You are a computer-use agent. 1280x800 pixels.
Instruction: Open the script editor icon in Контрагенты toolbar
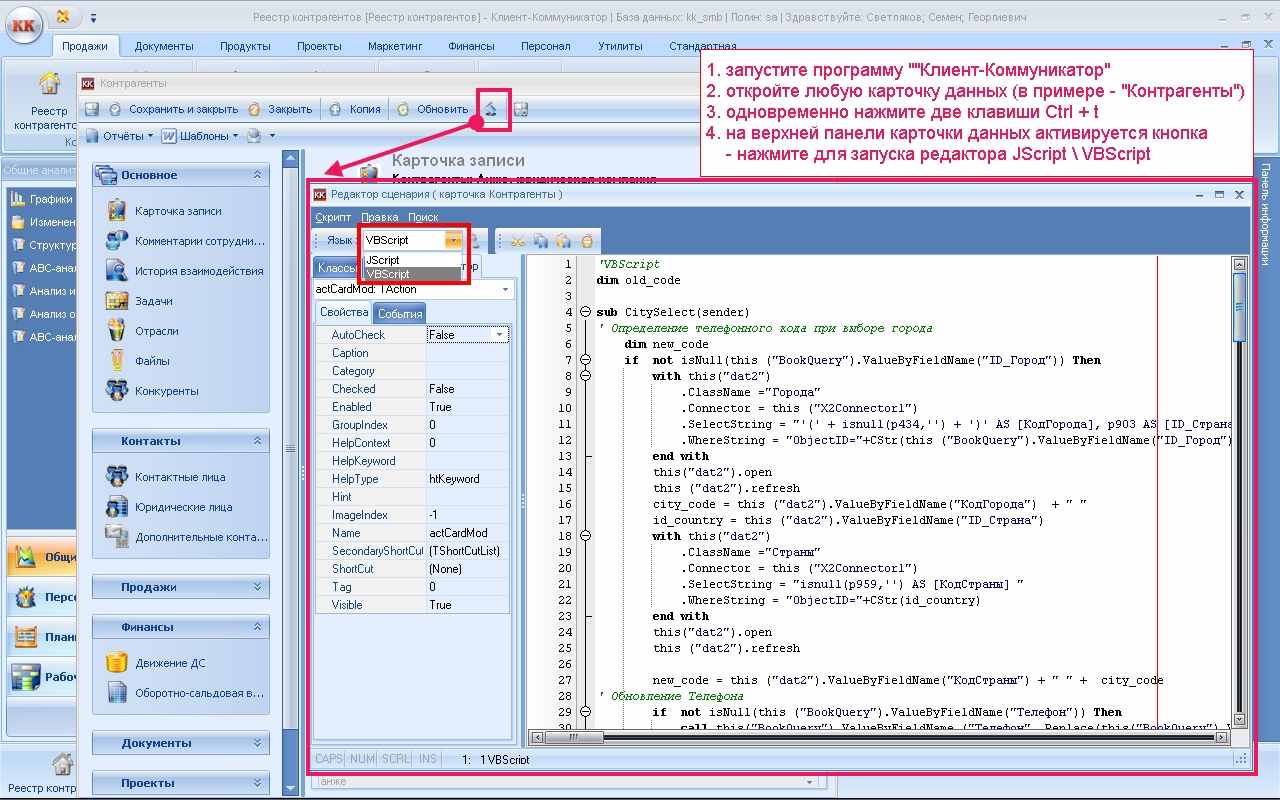tap(491, 109)
